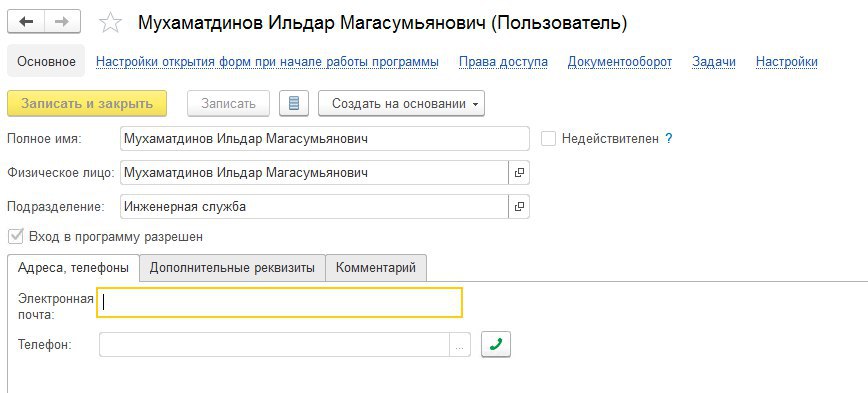Tick the Недействителен checkbox
Image resolution: width=868 pixels, height=393 pixels.
548,138
